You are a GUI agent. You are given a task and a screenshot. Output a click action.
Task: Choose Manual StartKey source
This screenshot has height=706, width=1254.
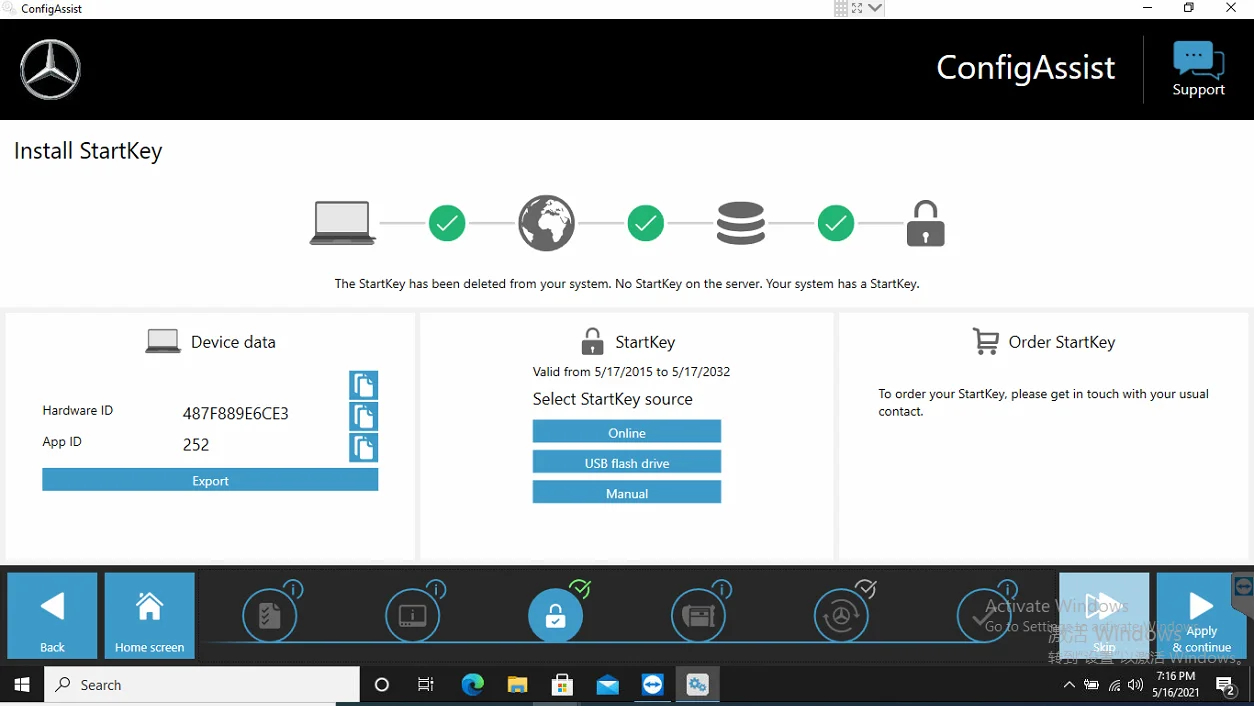coord(627,493)
